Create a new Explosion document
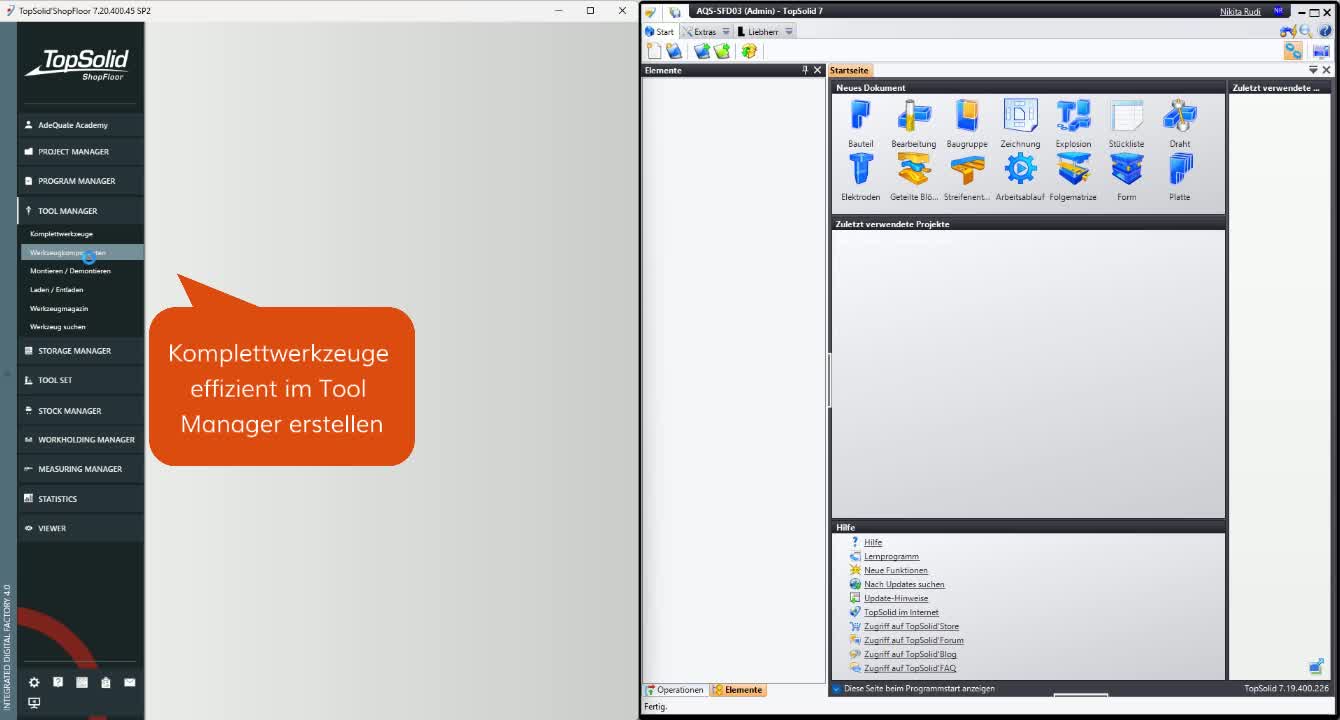 pyautogui.click(x=1073, y=124)
